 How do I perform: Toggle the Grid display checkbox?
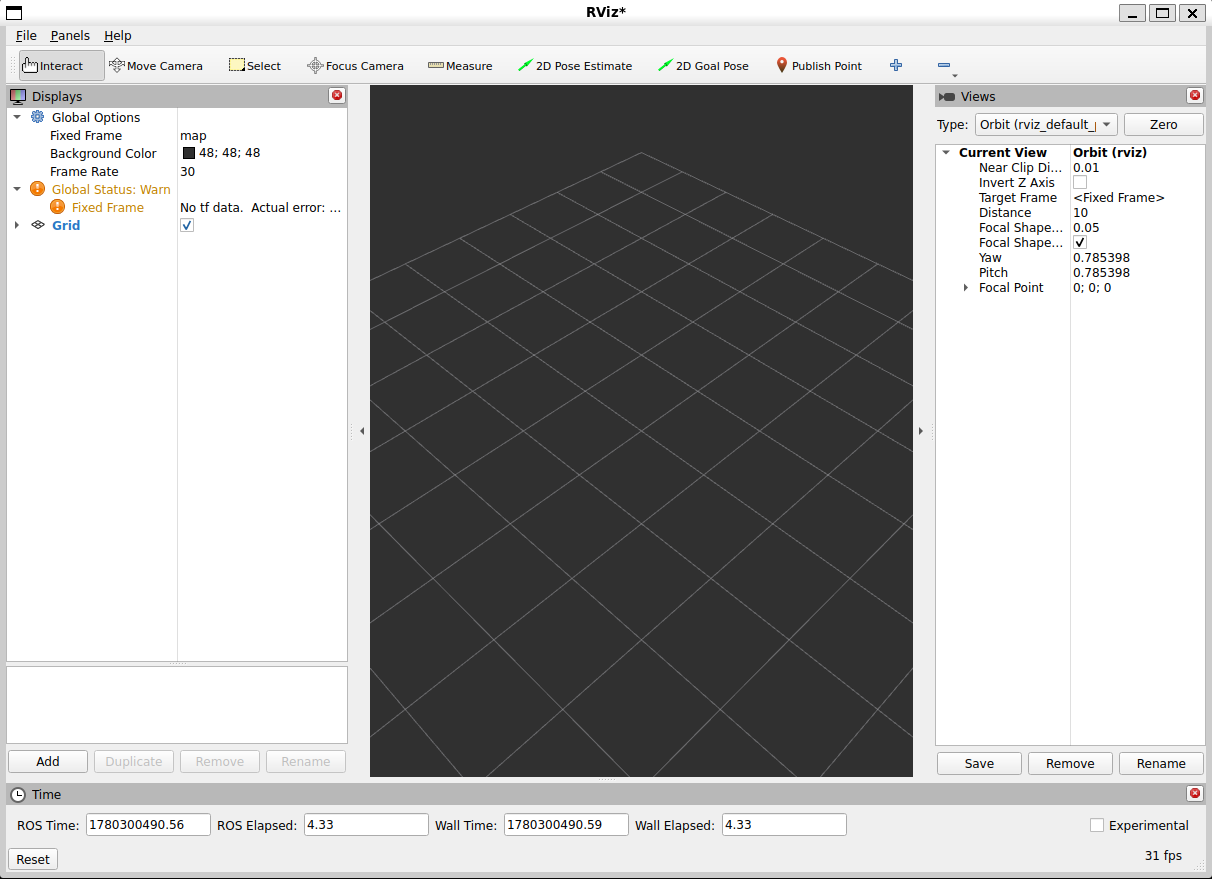coord(187,225)
